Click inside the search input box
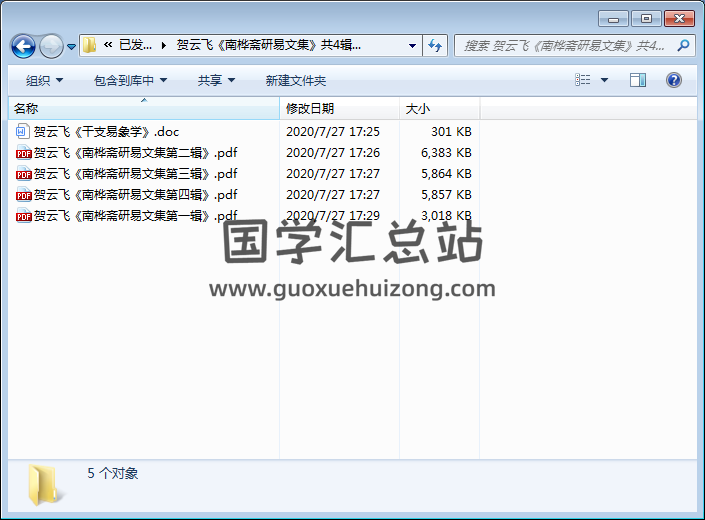This screenshot has height=520, width=705. coord(565,45)
